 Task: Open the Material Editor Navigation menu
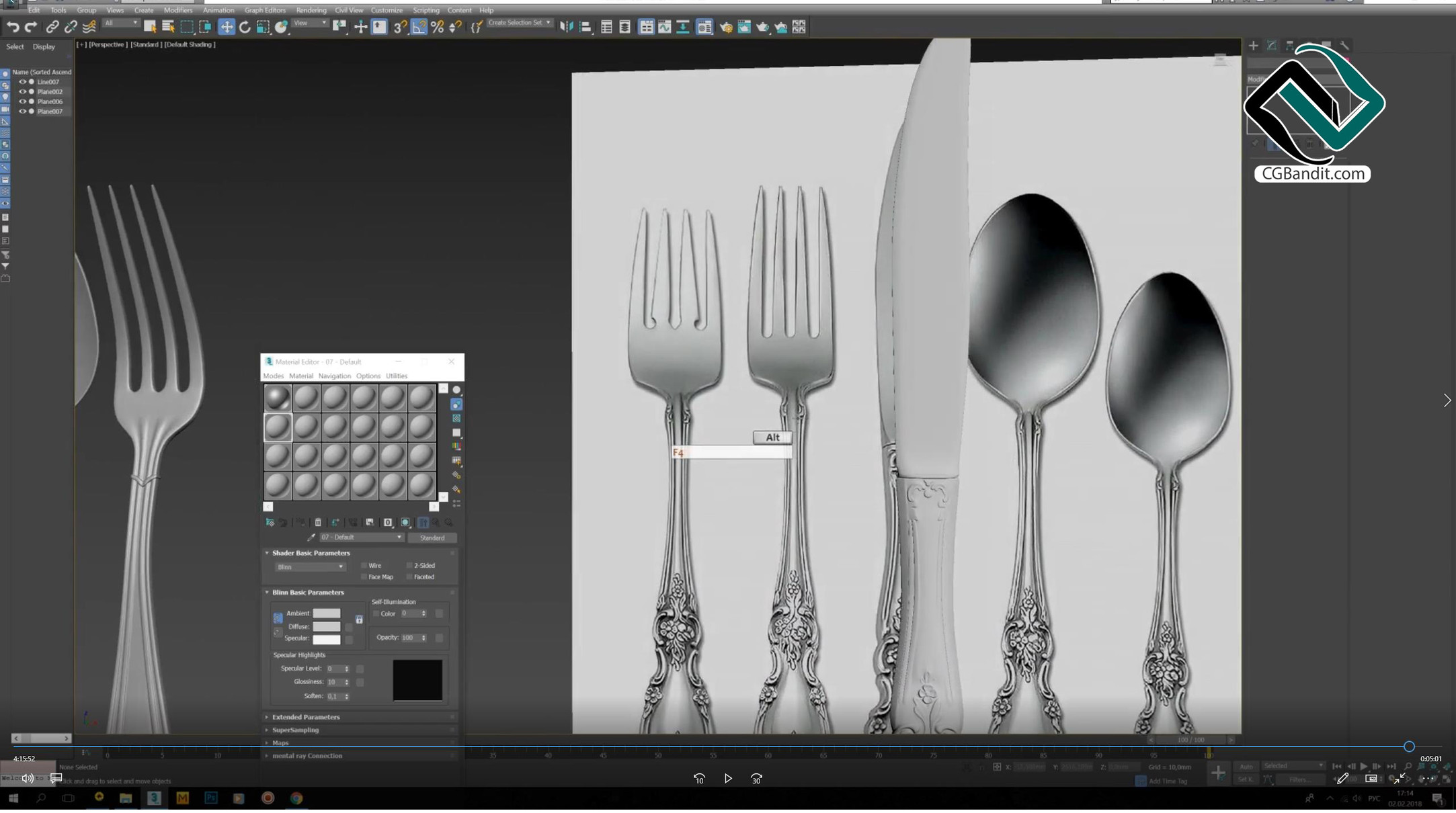pos(334,376)
